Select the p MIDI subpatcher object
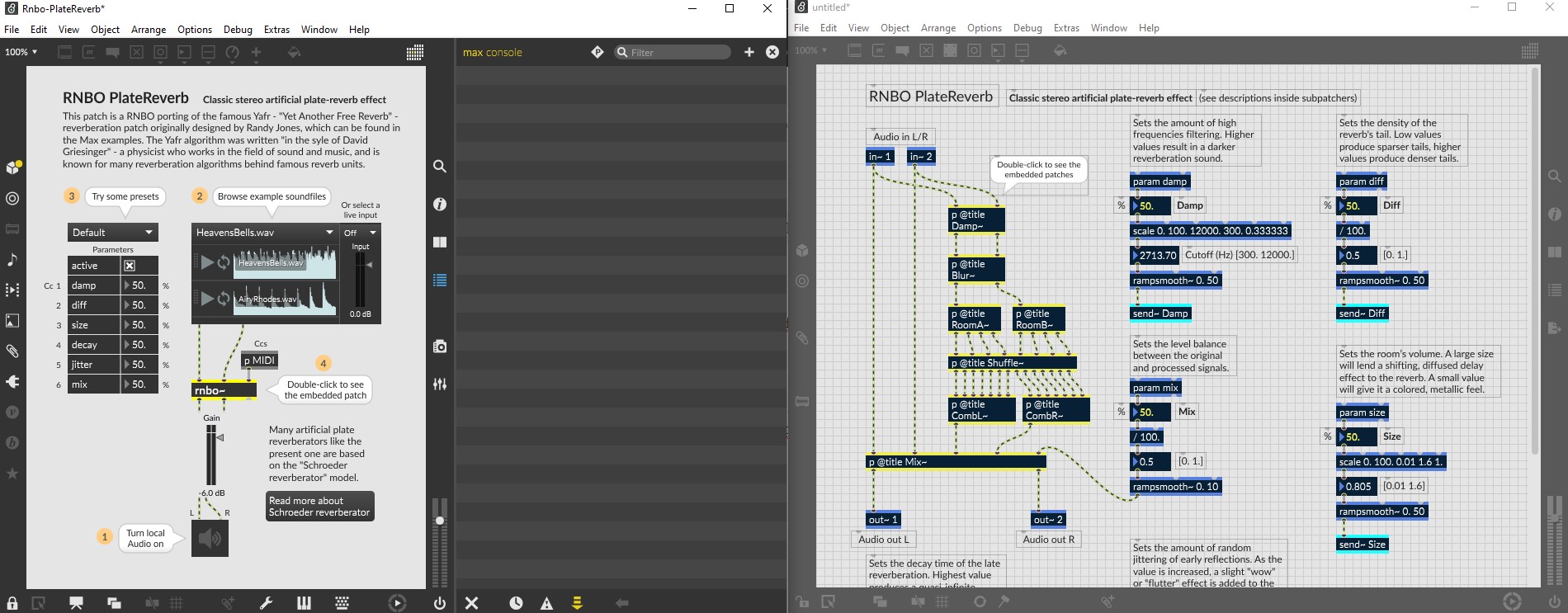 [259, 361]
